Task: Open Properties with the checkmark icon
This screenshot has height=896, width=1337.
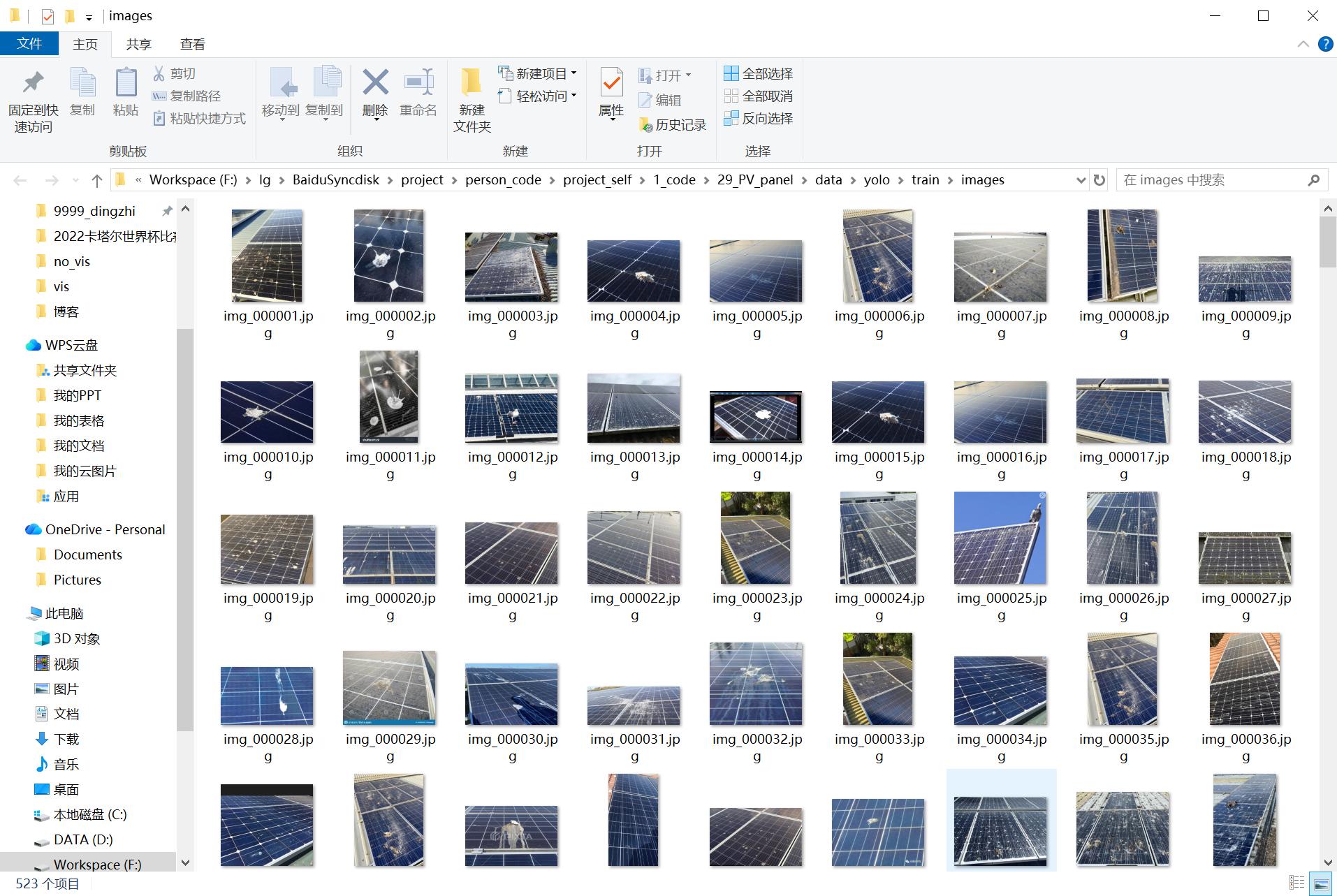Action: tap(611, 82)
